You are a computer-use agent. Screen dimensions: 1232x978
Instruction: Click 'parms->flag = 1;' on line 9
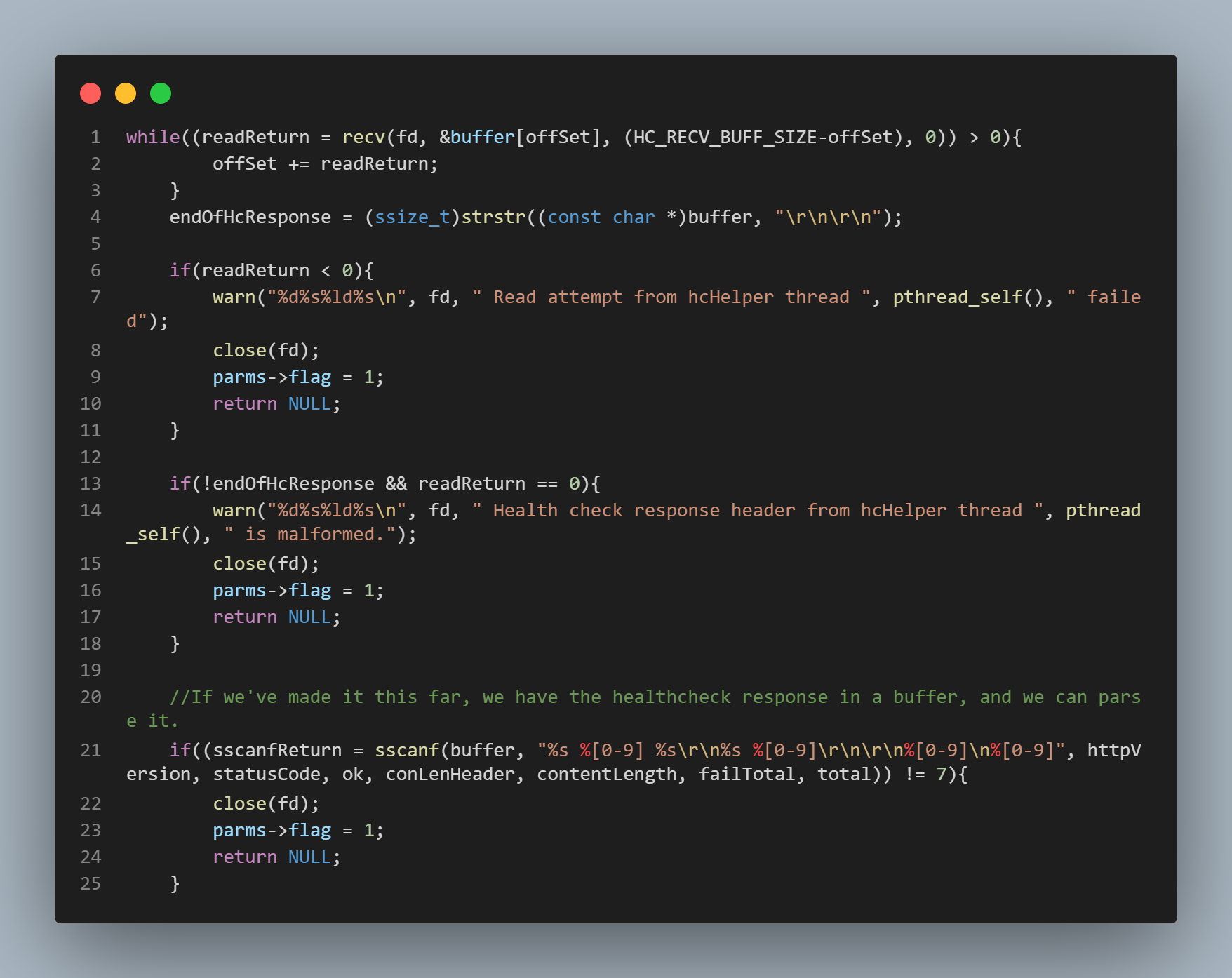(x=299, y=377)
